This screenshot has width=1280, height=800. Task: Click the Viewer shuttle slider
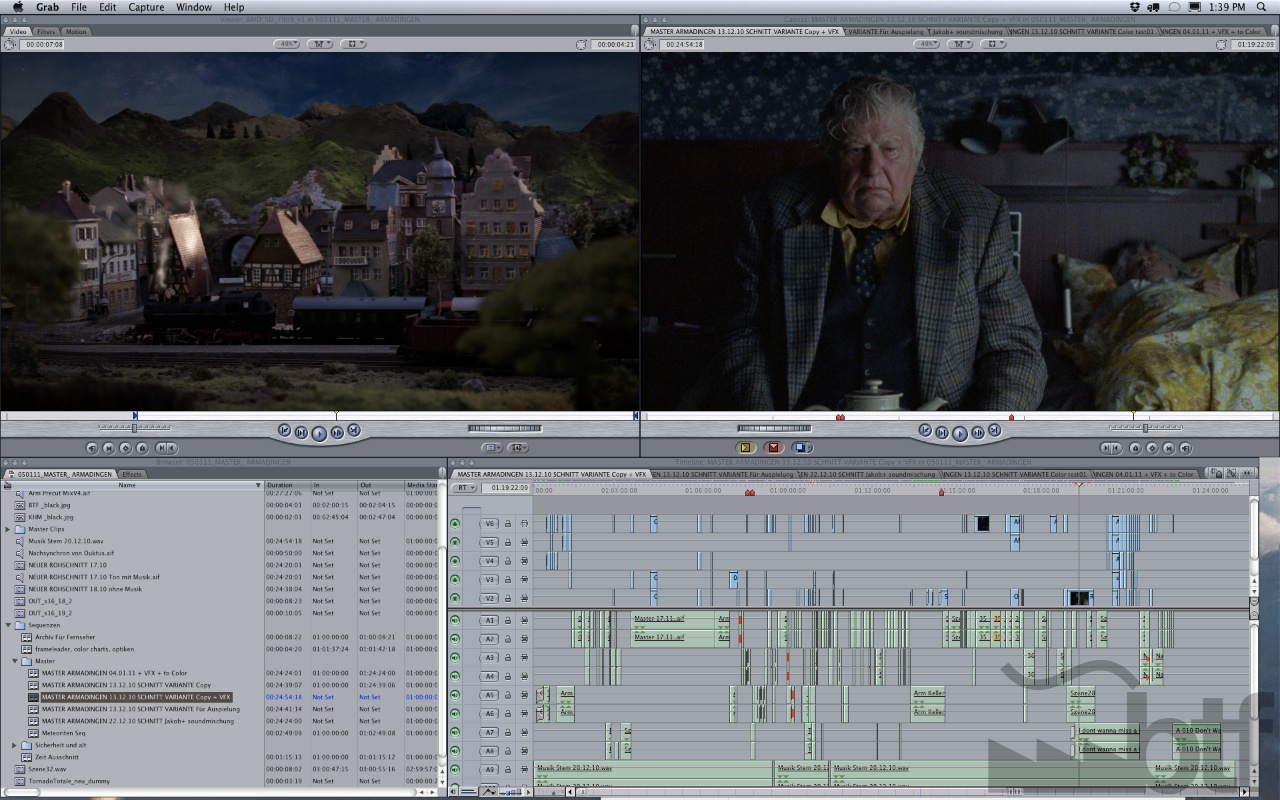134,429
